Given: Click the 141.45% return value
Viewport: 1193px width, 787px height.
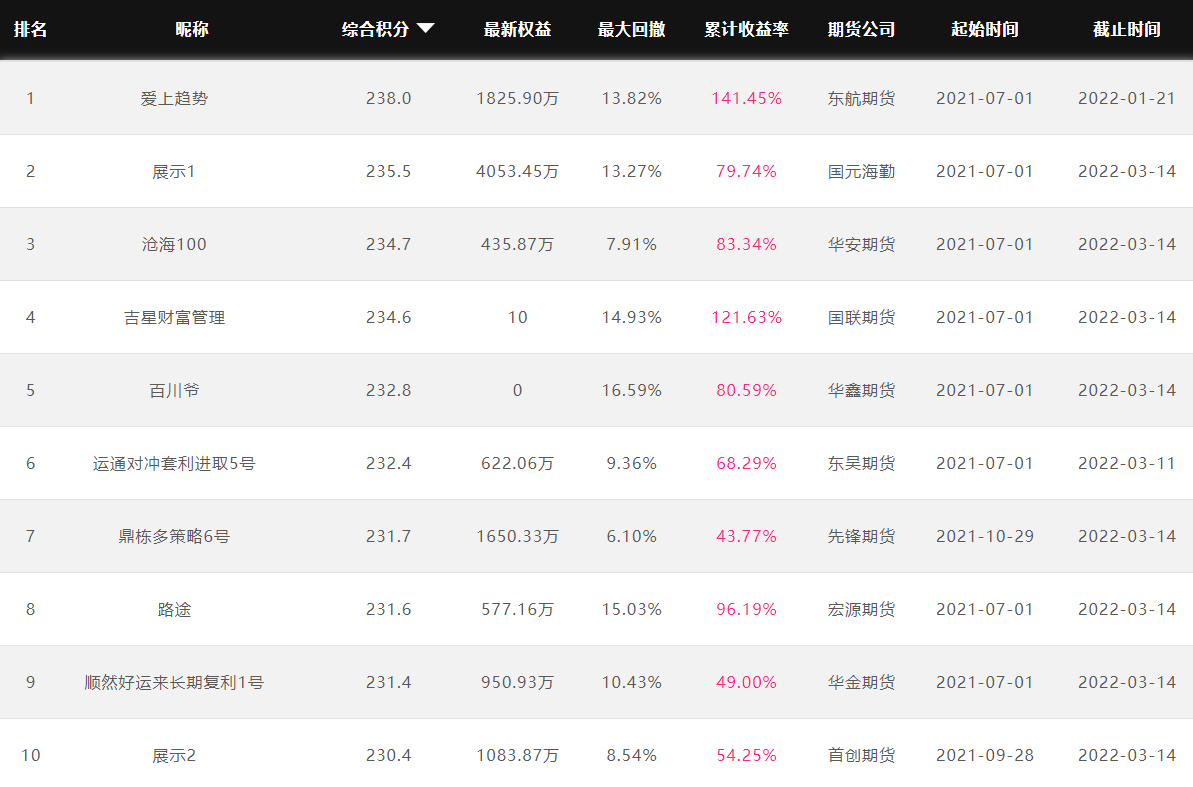Looking at the screenshot, I should (746, 98).
